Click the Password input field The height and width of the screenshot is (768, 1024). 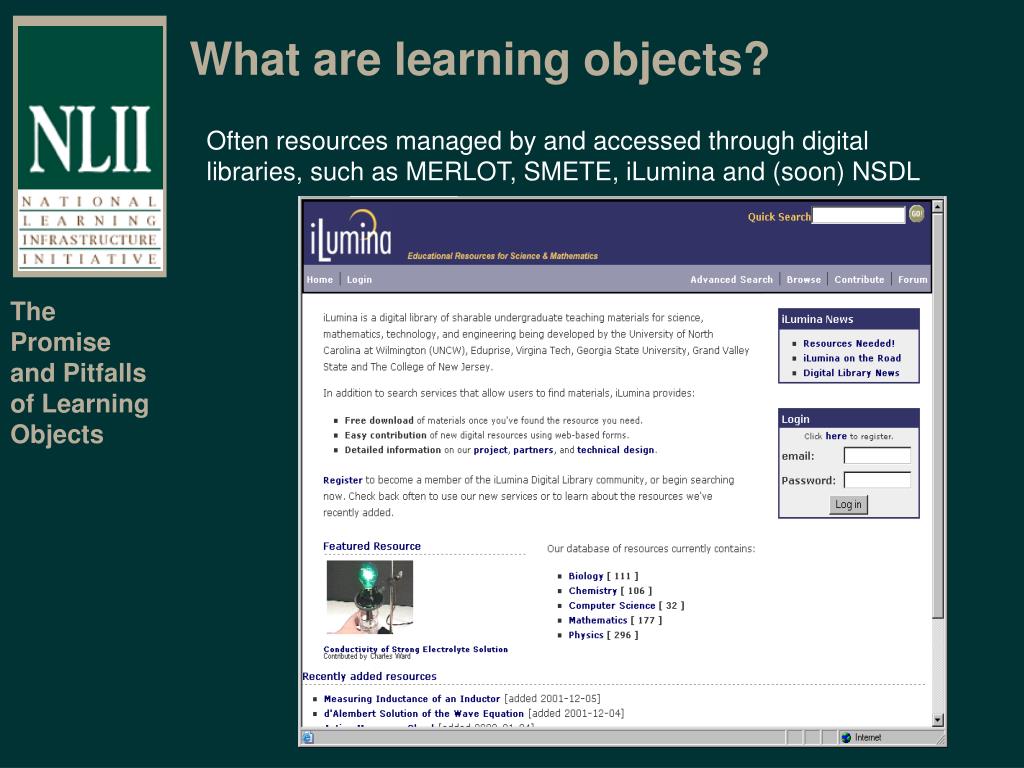tap(877, 480)
